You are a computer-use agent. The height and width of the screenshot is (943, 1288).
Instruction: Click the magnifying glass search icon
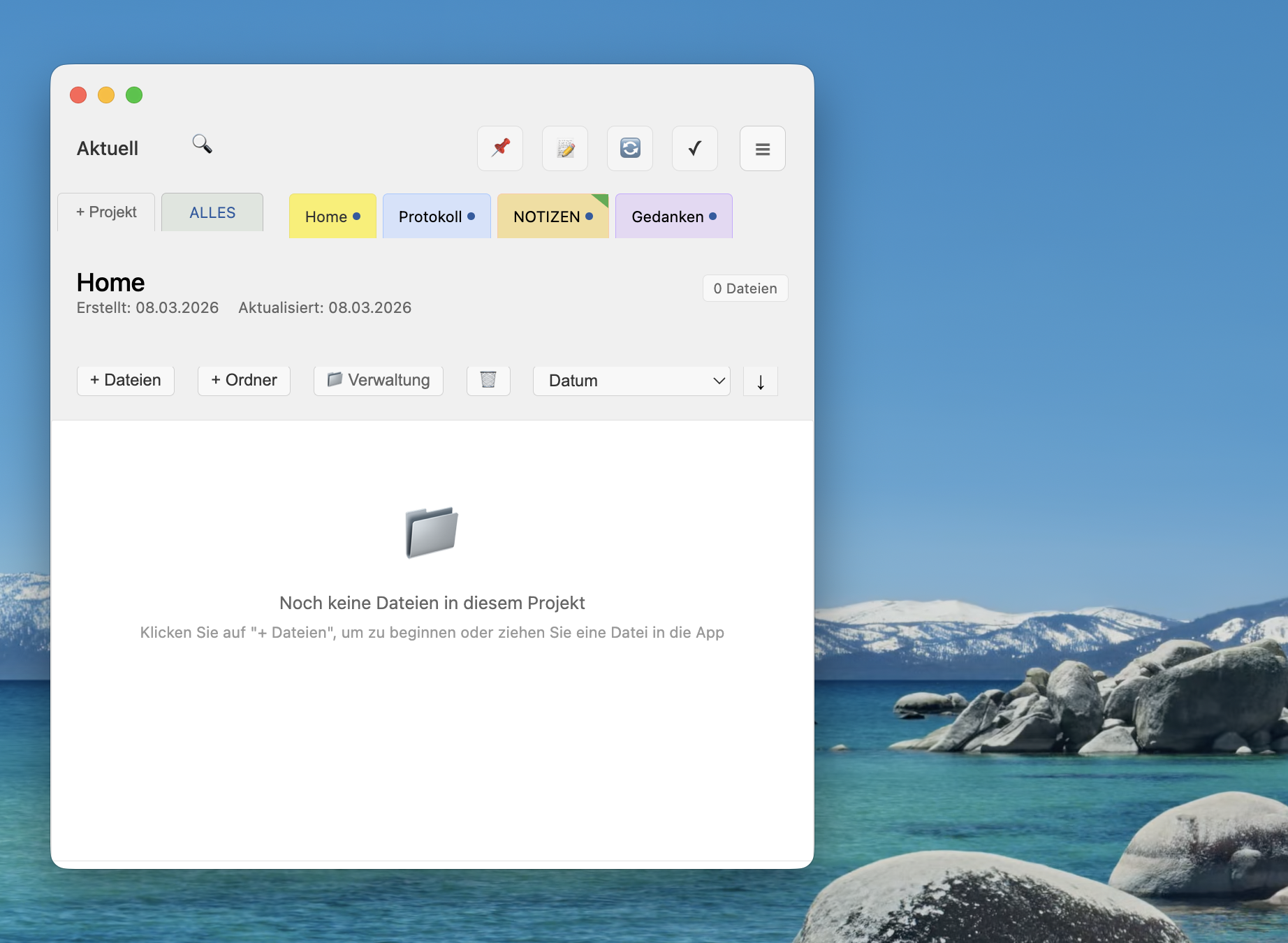202,144
